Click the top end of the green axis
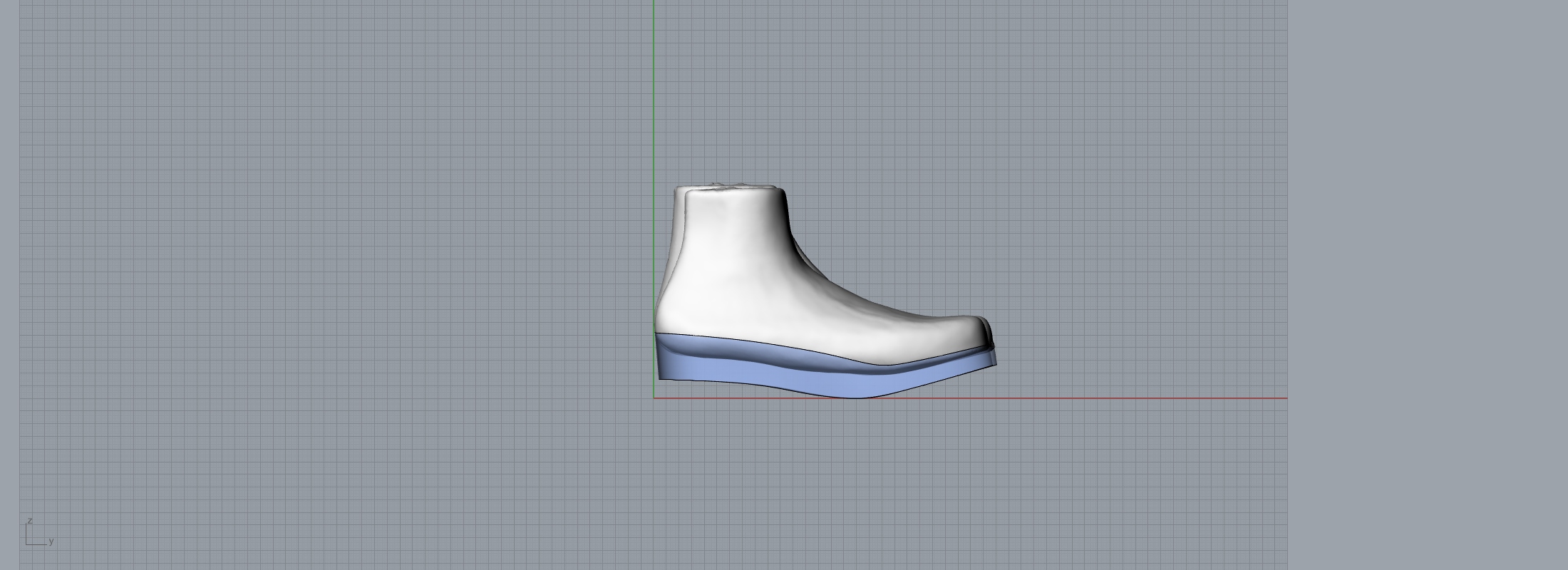The width and height of the screenshot is (1568, 570). point(654,4)
